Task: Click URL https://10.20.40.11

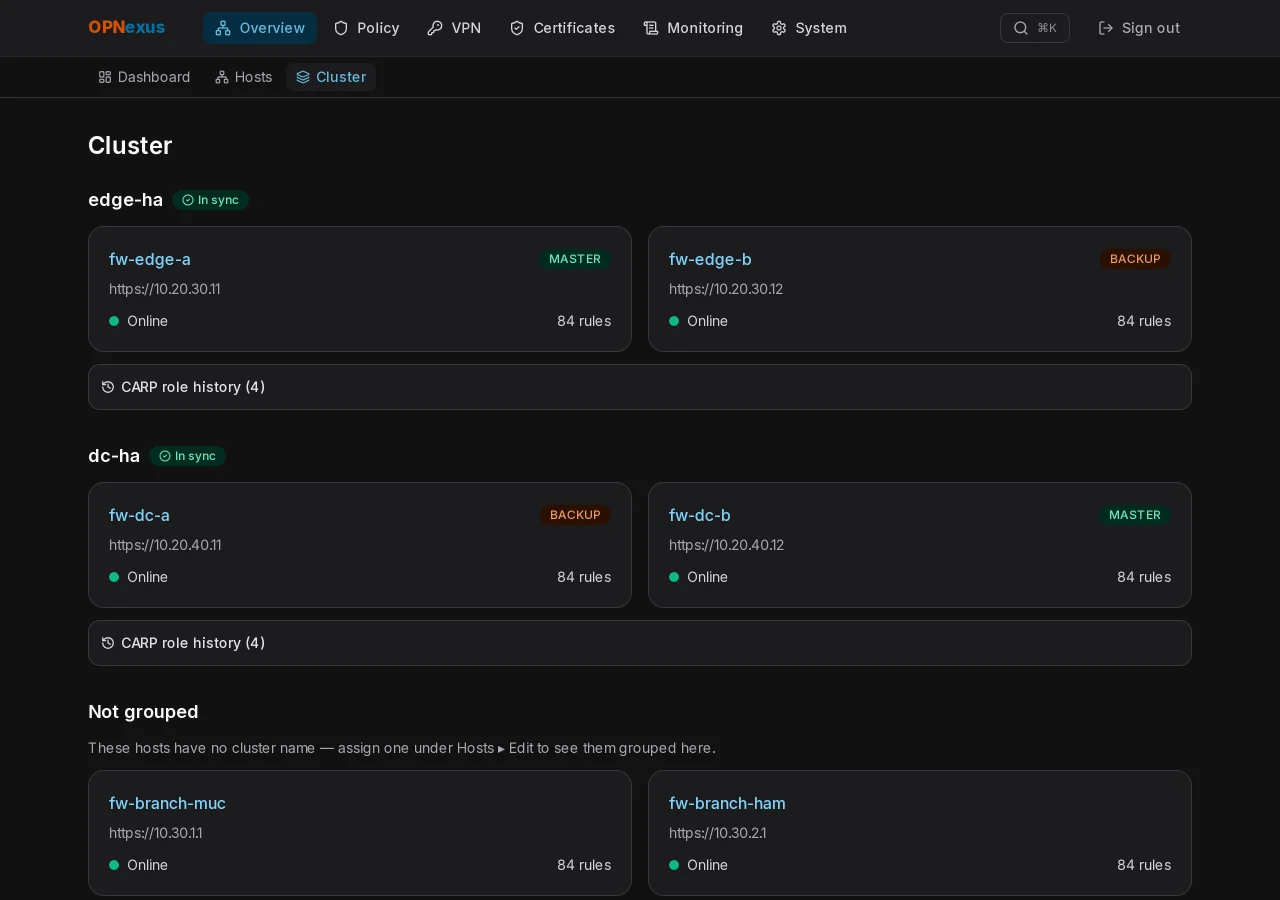Action: [165, 545]
